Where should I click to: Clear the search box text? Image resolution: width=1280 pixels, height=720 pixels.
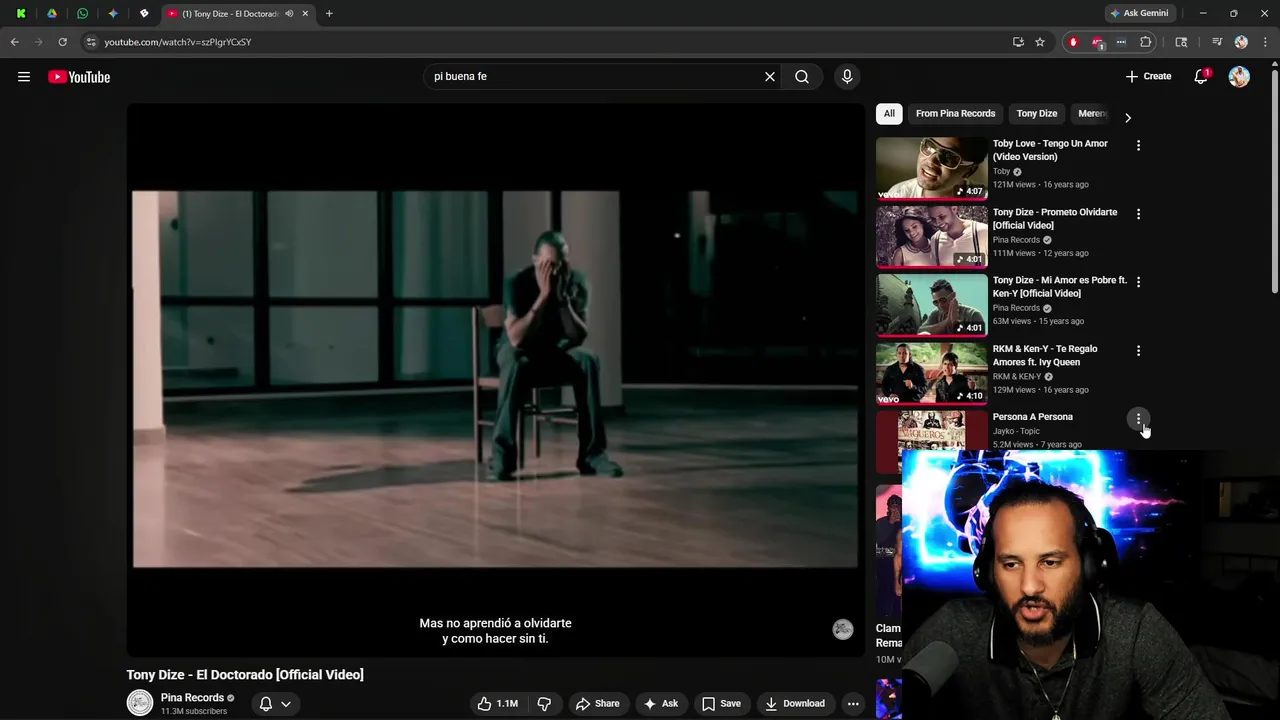(x=770, y=76)
